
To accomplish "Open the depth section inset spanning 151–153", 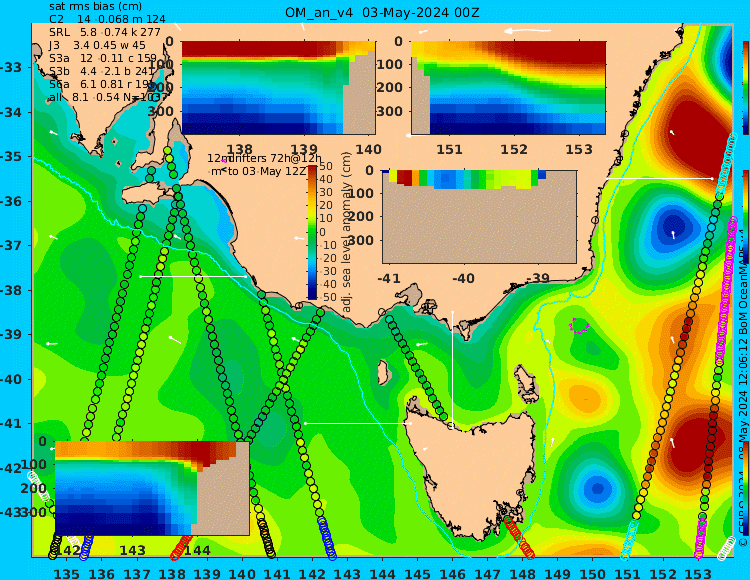I will [x=508, y=88].
